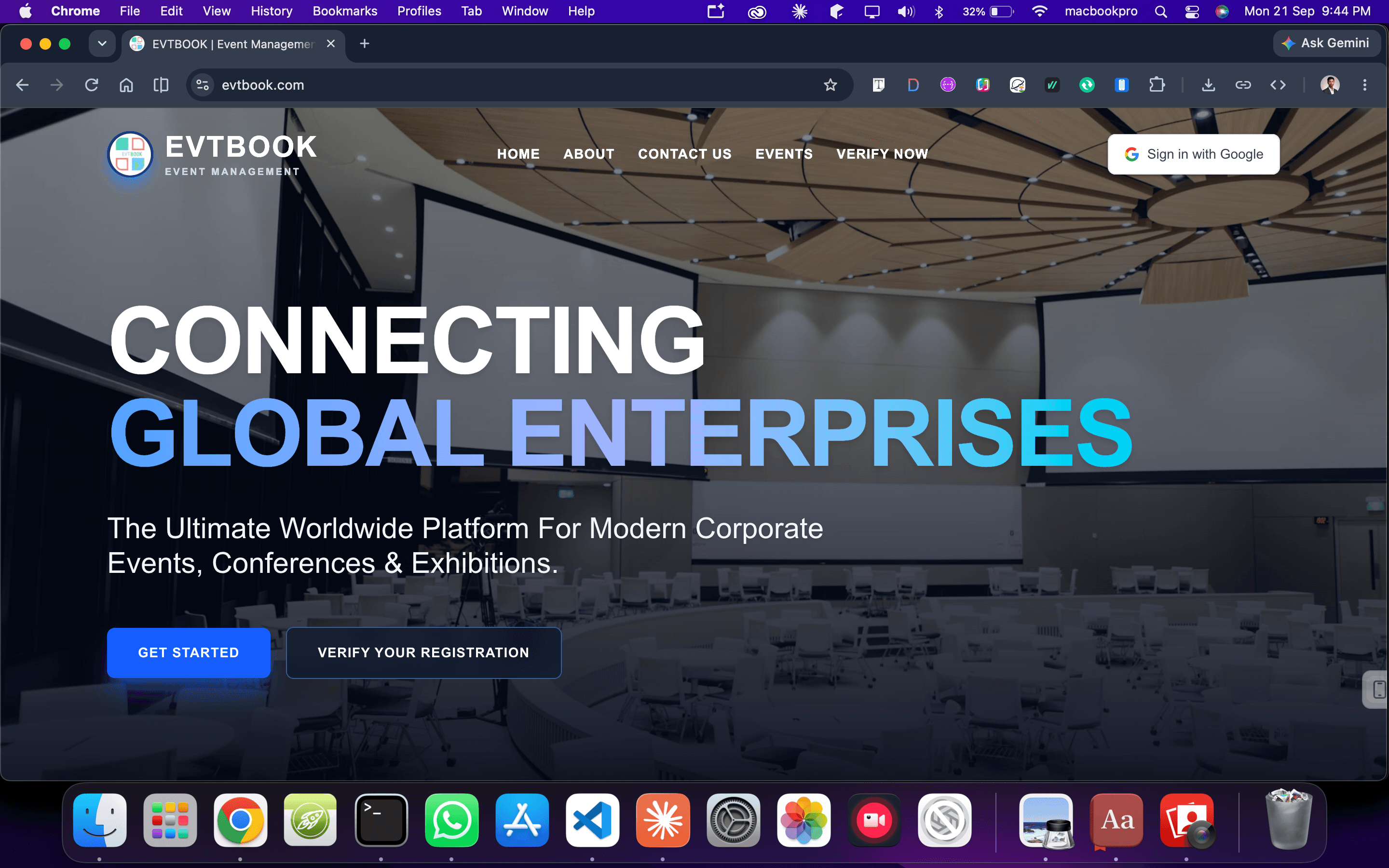Open macOS Control Center toggles icon

pyautogui.click(x=1192, y=11)
